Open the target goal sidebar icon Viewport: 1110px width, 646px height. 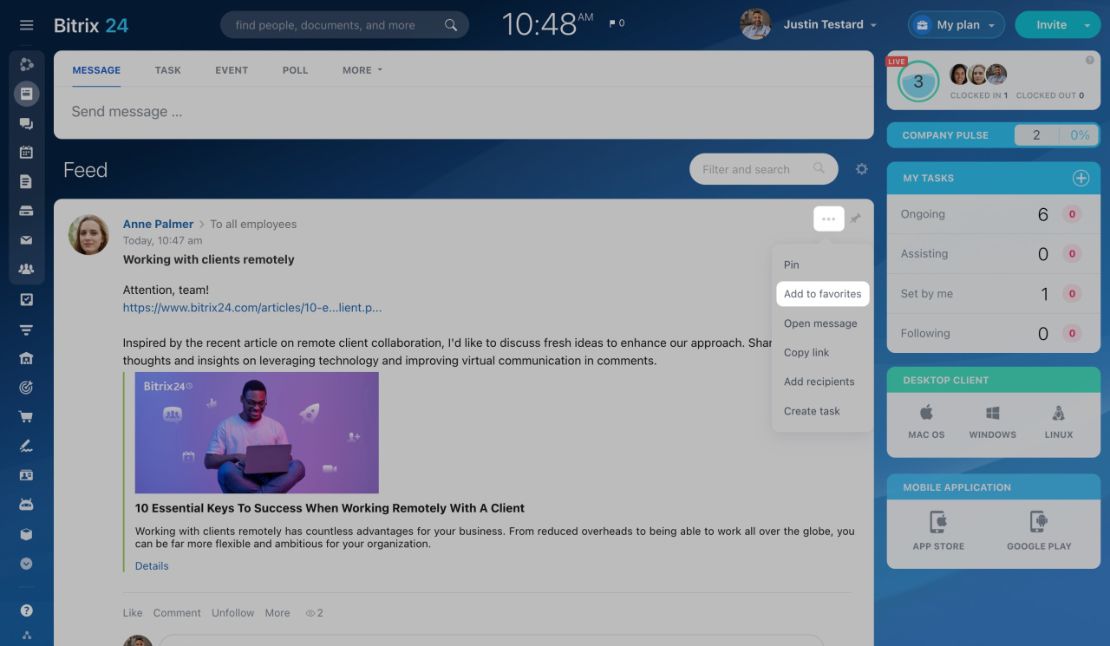point(26,387)
